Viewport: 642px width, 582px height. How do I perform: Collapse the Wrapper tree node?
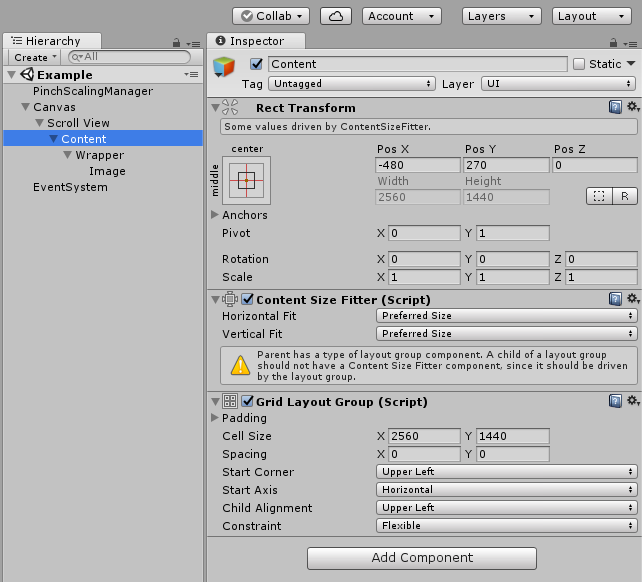pos(68,155)
